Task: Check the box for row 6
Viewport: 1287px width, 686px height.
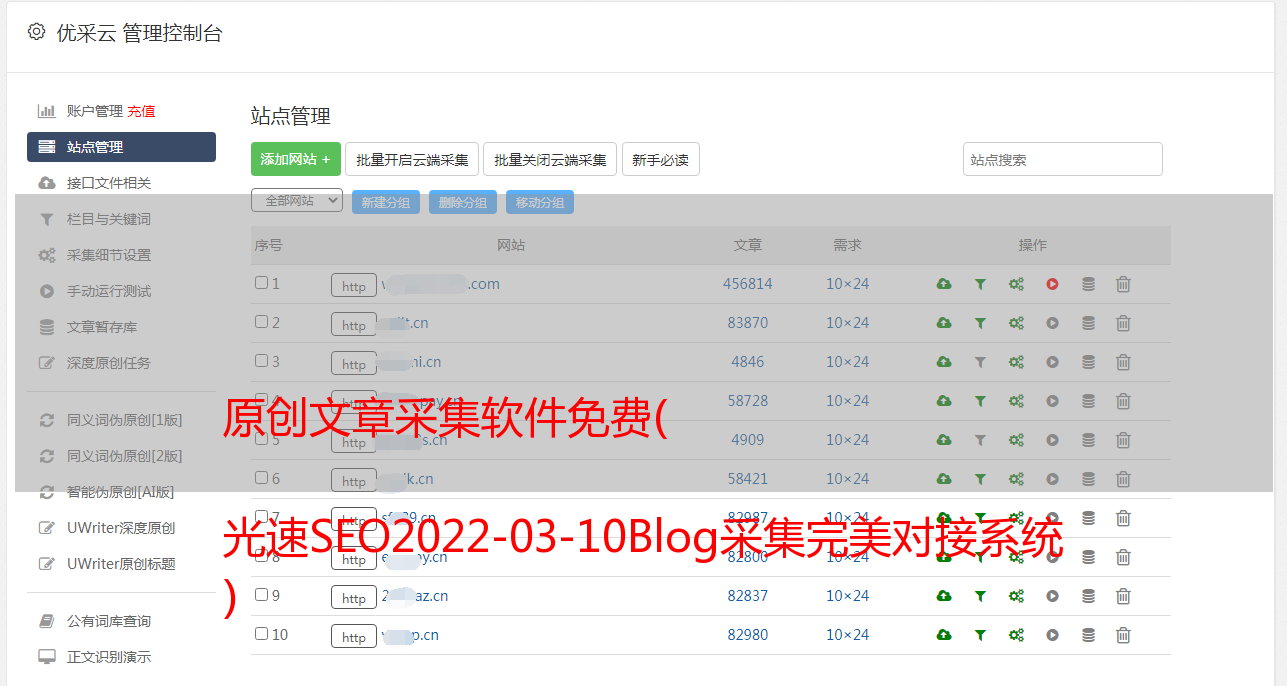Action: click(261, 478)
